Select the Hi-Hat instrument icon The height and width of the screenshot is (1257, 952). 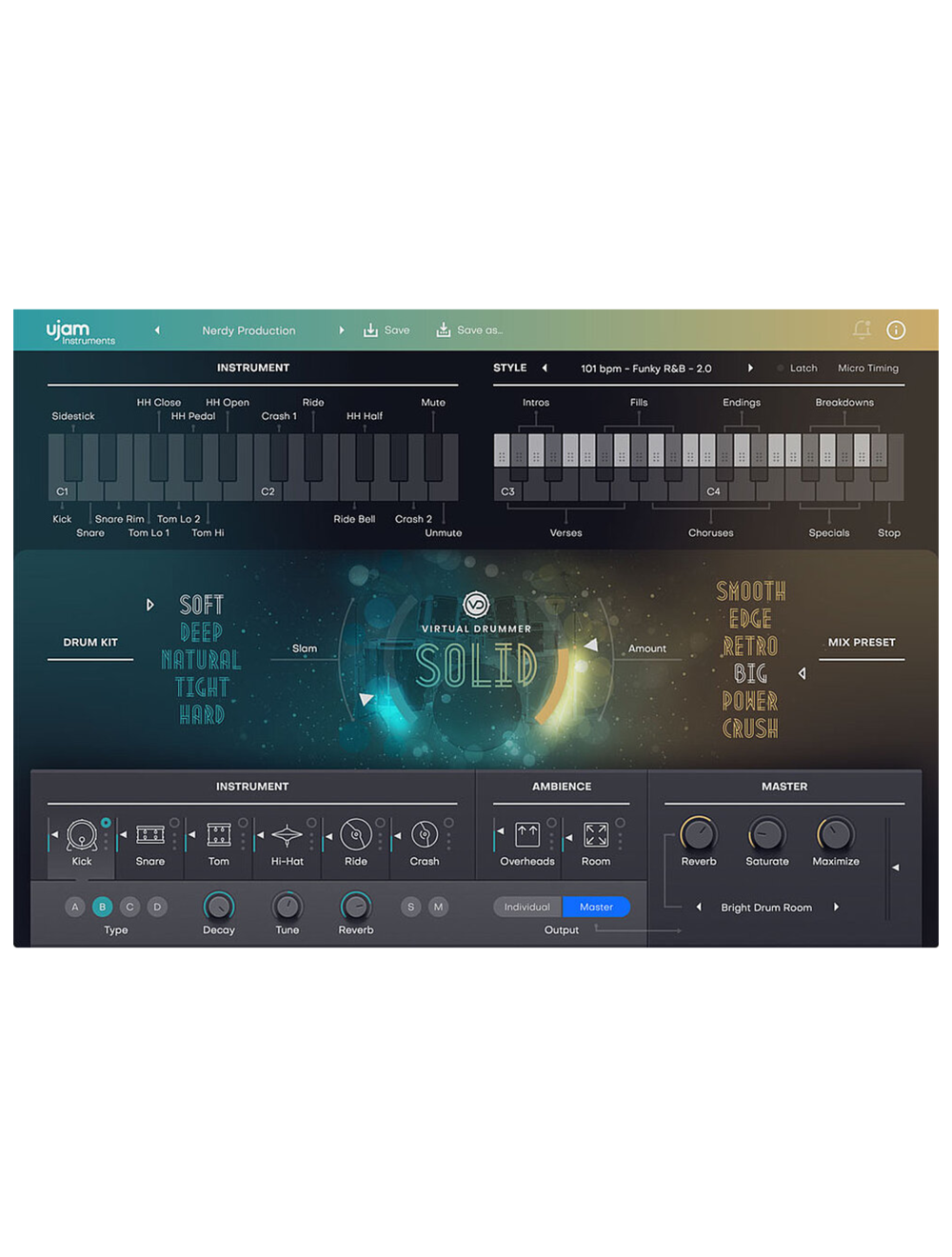(287, 836)
